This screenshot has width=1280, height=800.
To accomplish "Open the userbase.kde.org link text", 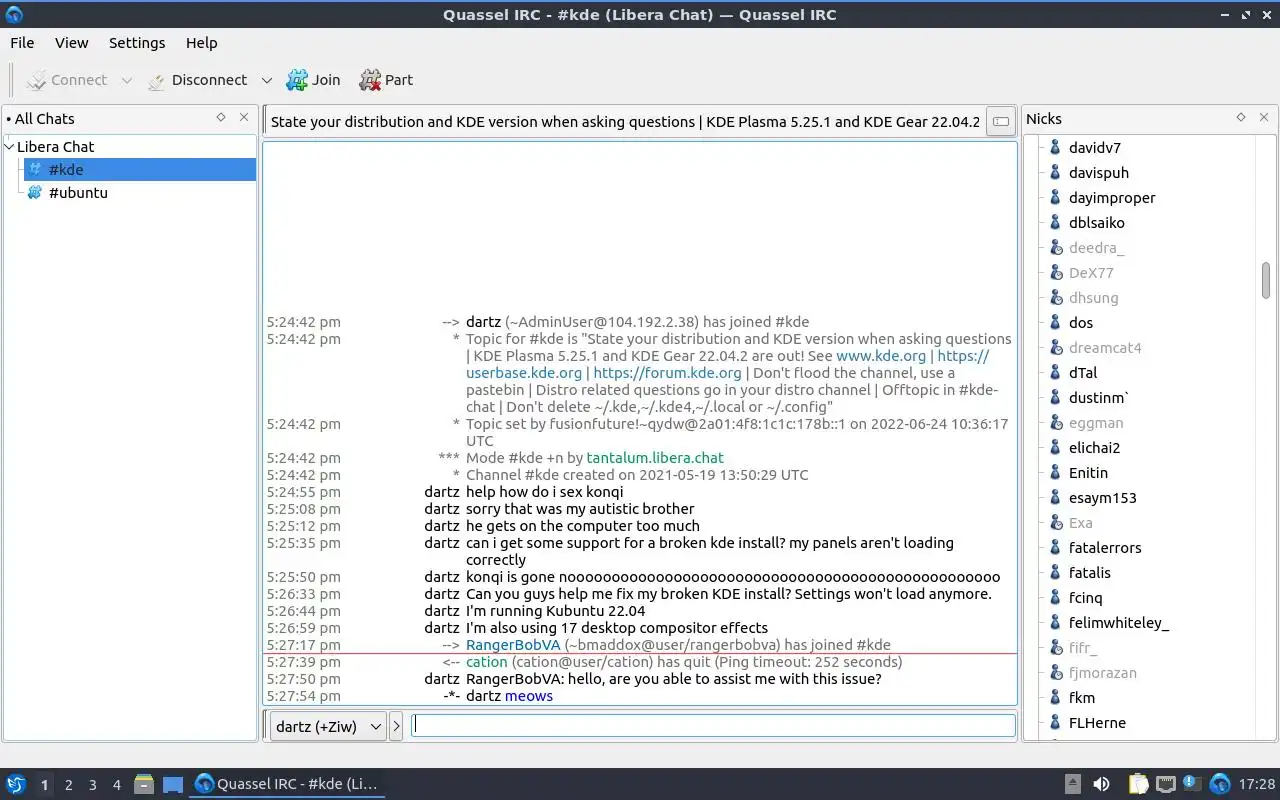I will click(x=524, y=373).
